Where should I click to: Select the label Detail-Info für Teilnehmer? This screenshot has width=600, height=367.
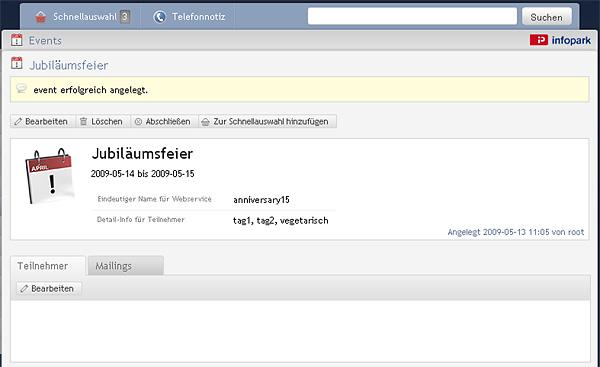pos(140,220)
